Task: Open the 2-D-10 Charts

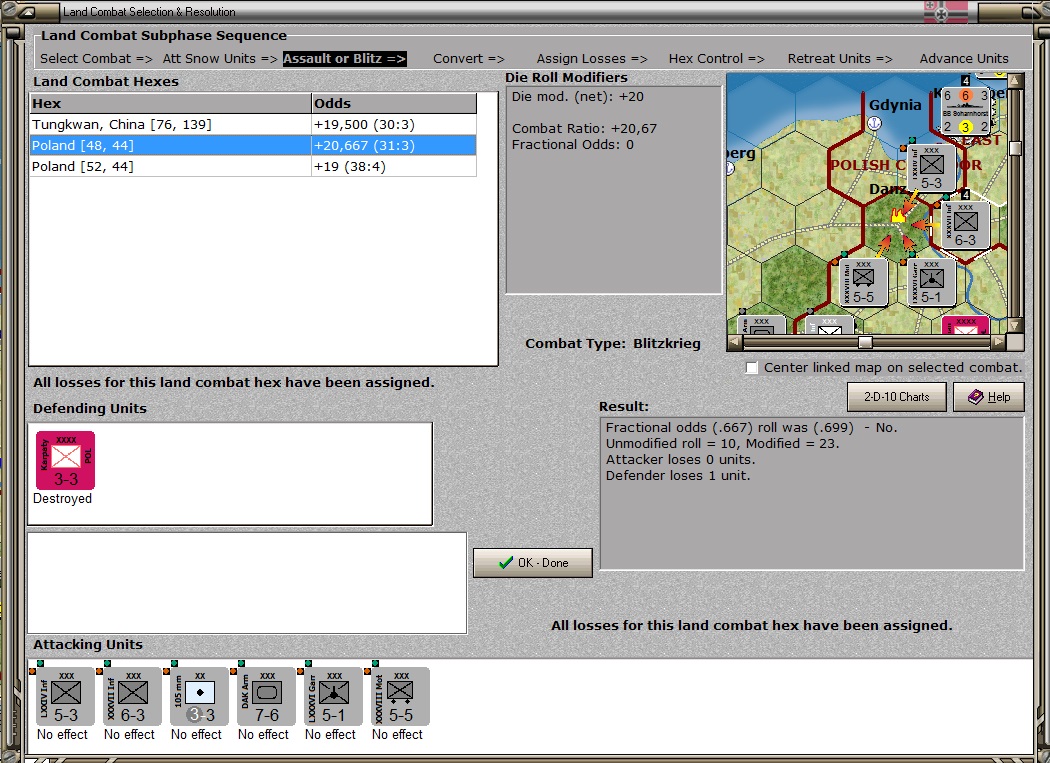Action: tap(897, 397)
